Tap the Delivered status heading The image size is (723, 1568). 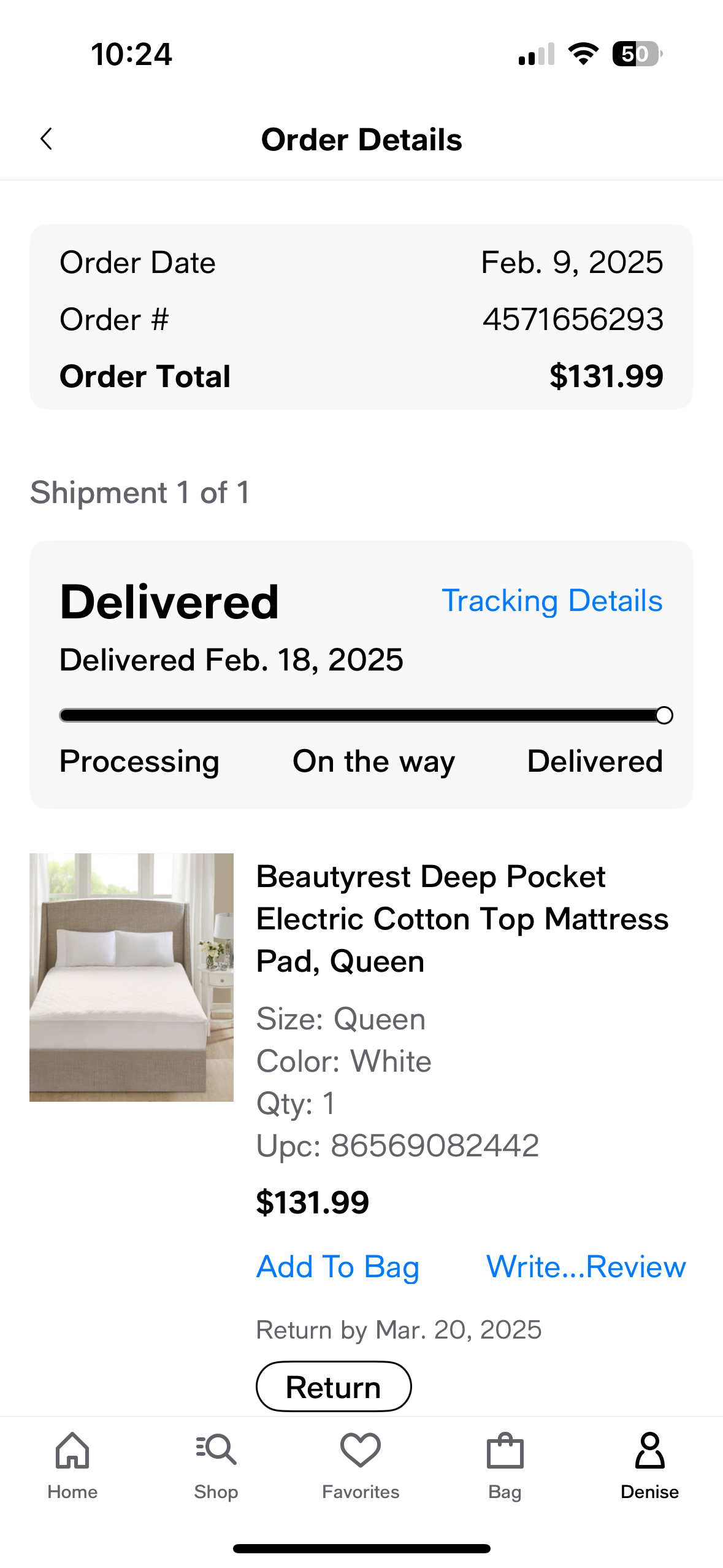click(x=169, y=602)
